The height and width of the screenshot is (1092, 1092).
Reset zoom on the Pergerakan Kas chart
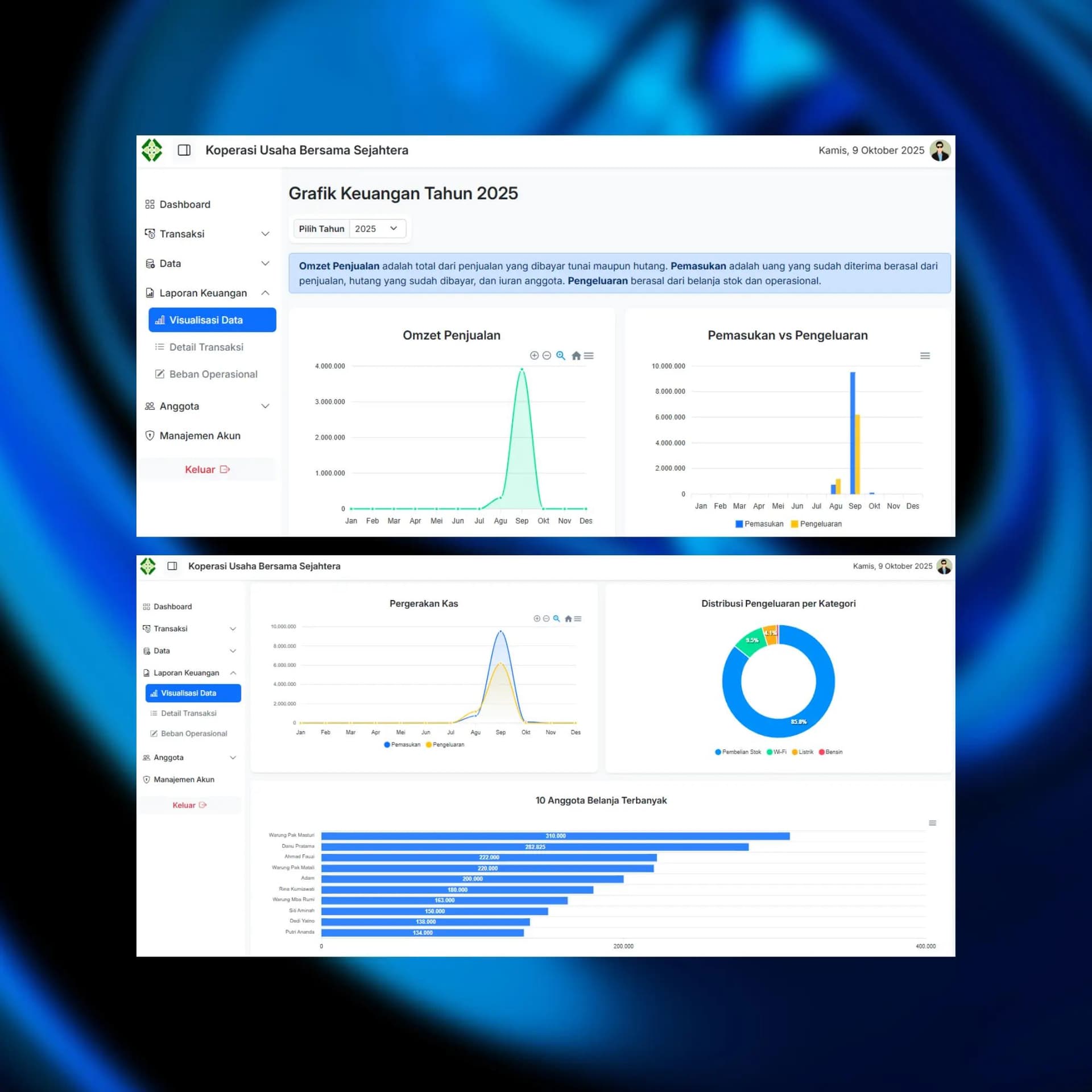coord(568,619)
